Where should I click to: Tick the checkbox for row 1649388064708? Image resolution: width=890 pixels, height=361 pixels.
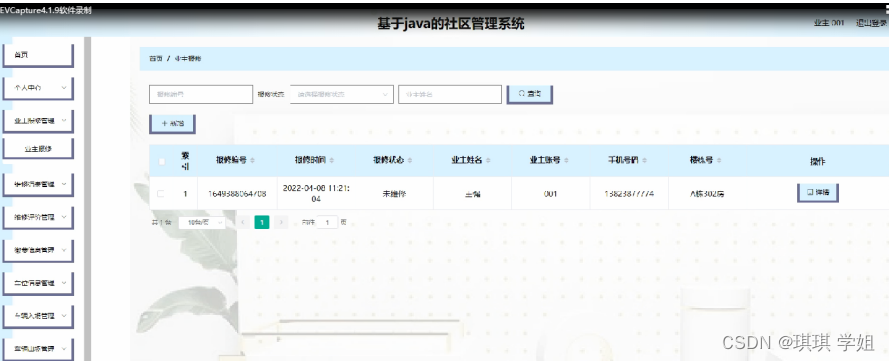pyautogui.click(x=161, y=194)
